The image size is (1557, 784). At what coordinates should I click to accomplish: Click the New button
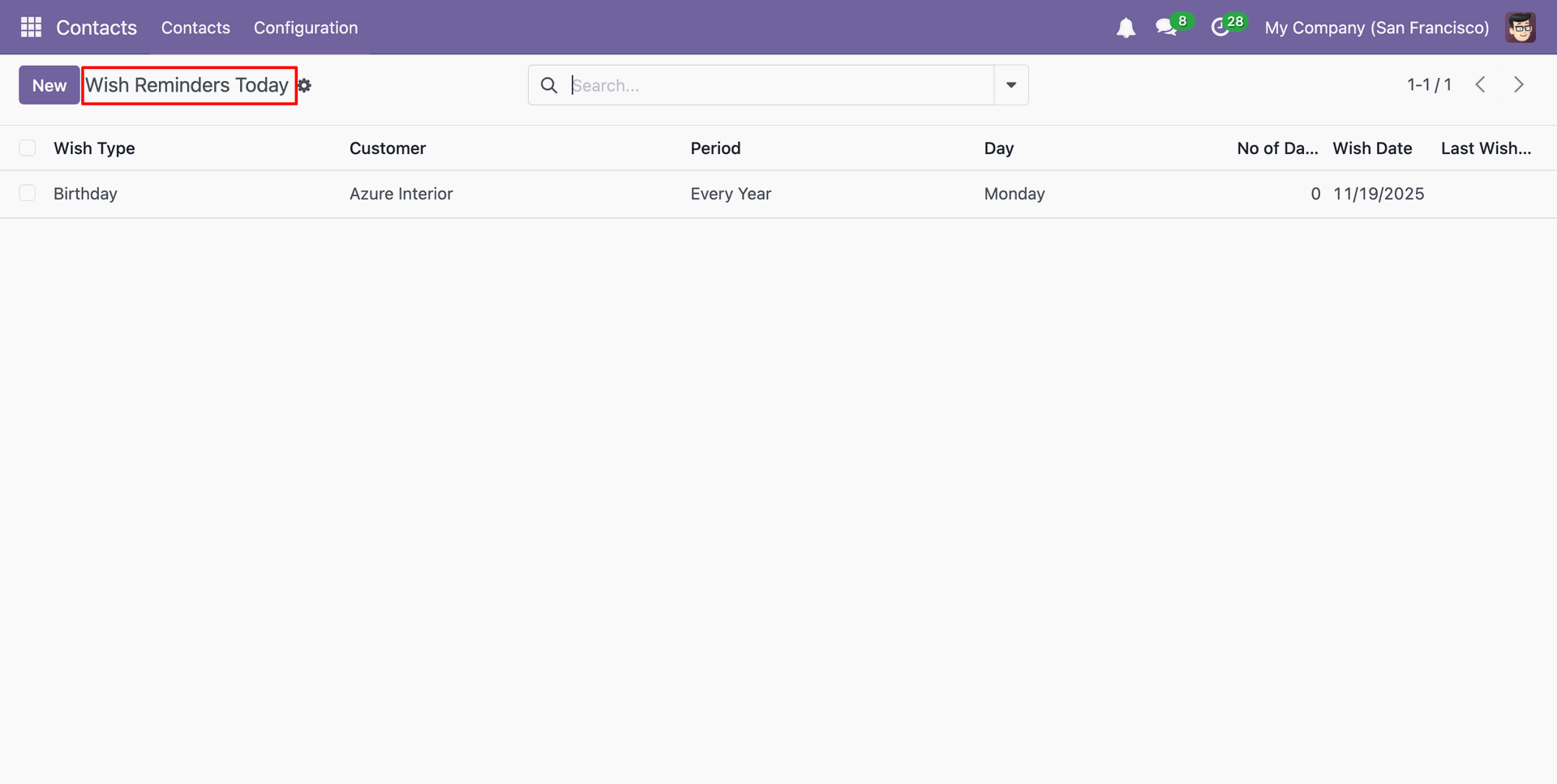click(49, 85)
